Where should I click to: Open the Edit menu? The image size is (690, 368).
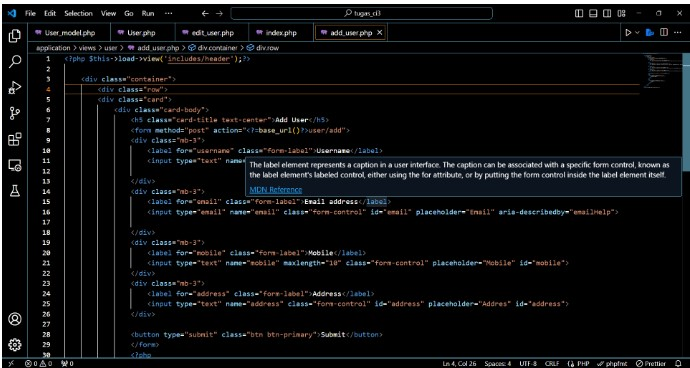(x=50, y=14)
